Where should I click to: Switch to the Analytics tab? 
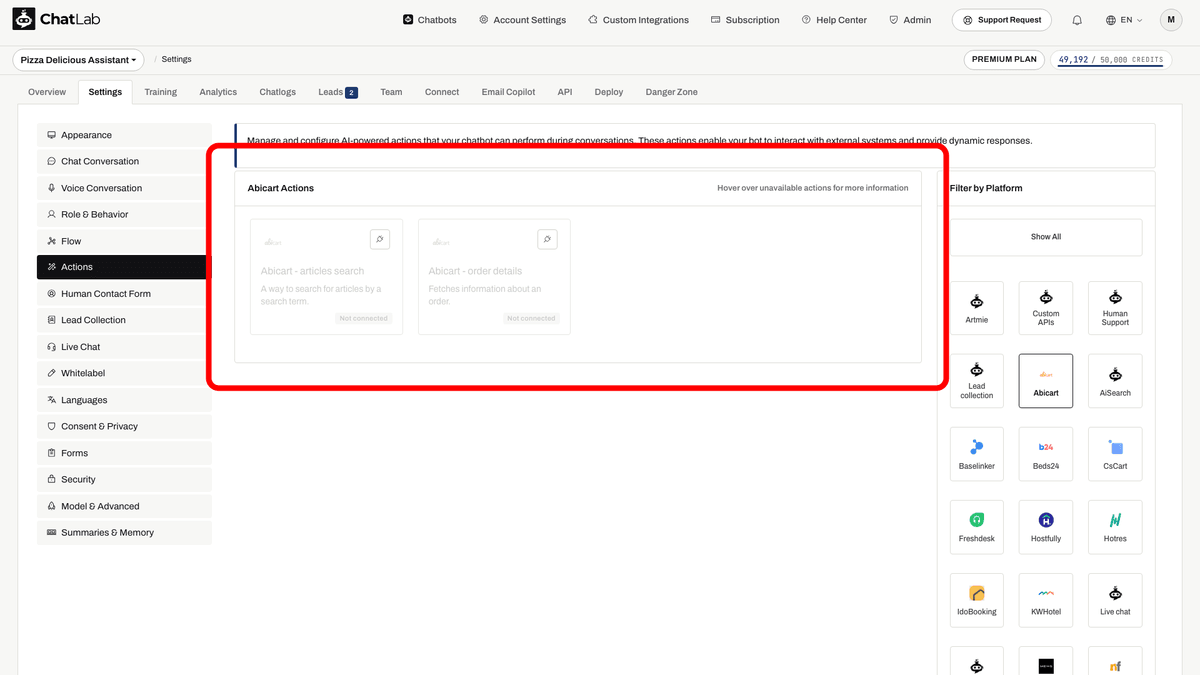[x=218, y=92]
